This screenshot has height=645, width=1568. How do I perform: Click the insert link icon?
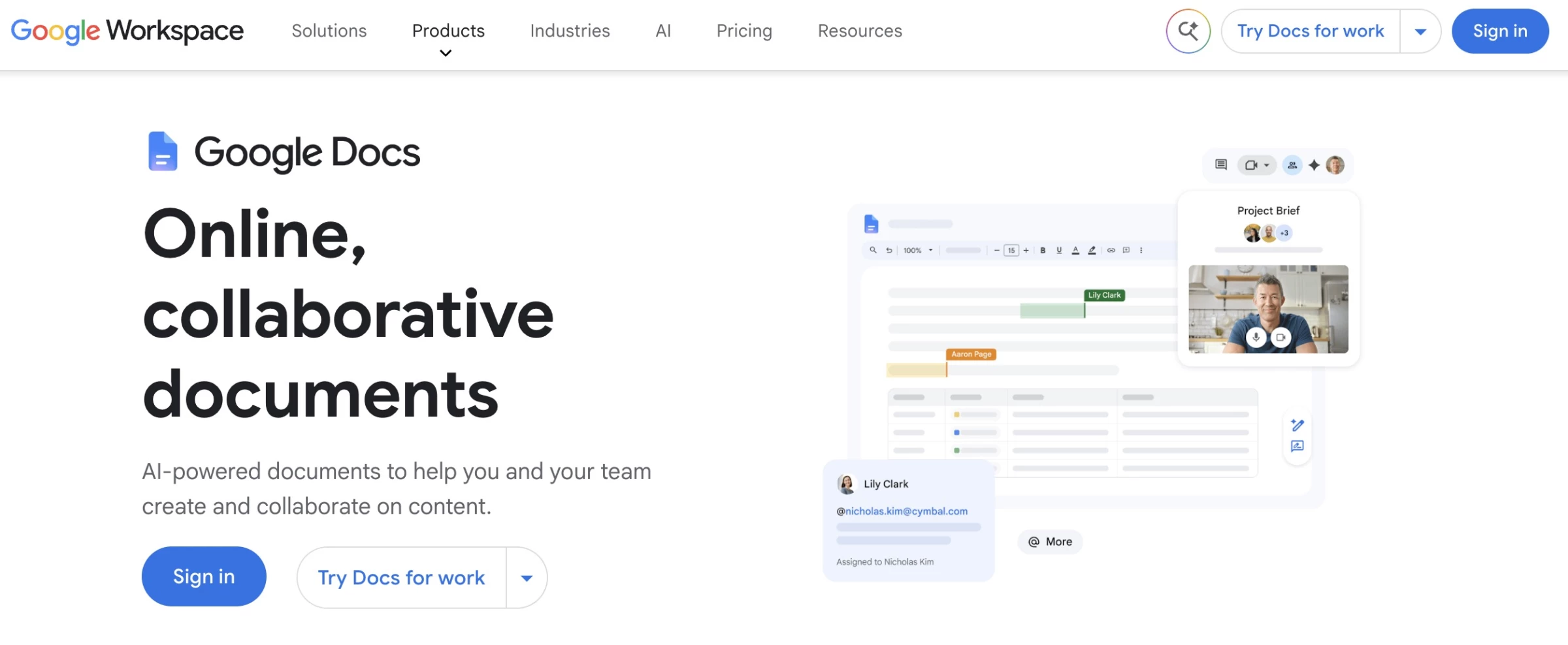click(x=1111, y=250)
